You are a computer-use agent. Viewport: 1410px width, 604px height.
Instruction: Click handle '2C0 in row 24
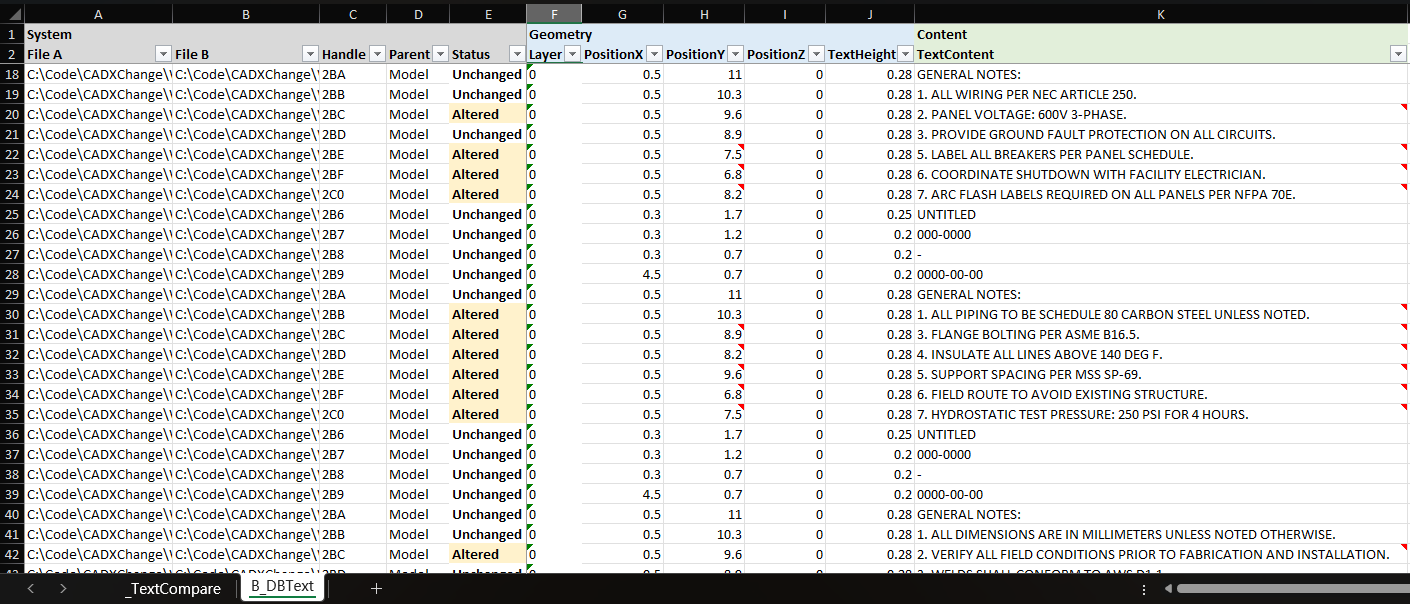coord(353,194)
